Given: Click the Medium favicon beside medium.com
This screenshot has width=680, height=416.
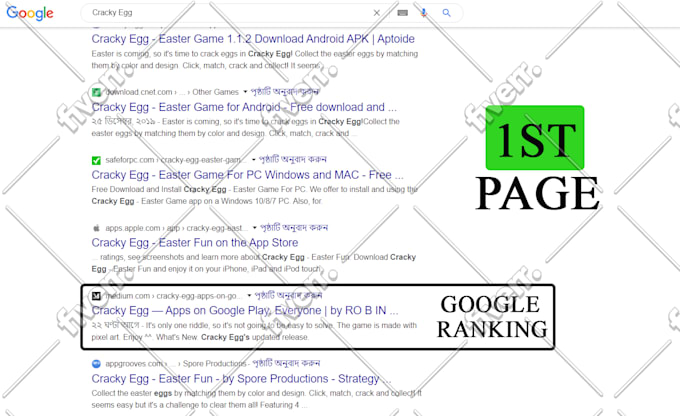Looking at the screenshot, I should (96, 296).
